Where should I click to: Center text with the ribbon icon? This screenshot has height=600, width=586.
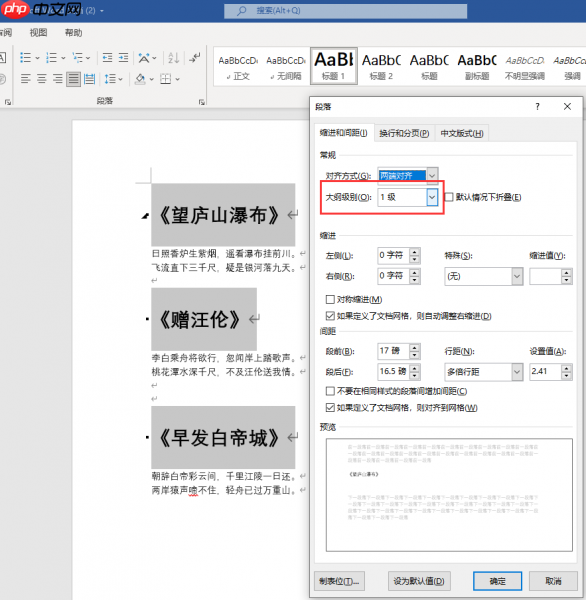click(42, 79)
